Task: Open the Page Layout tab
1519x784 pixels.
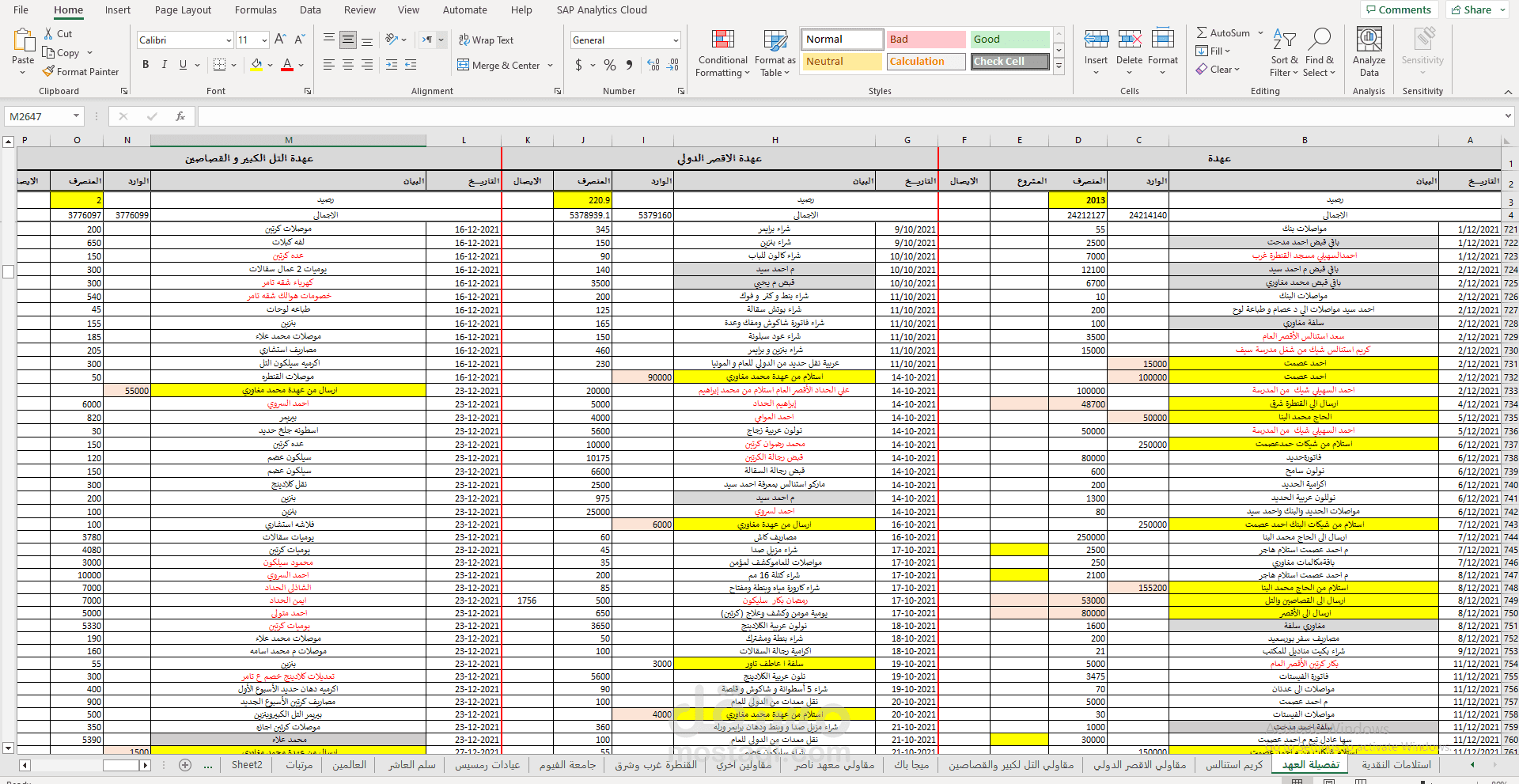Action: (183, 10)
